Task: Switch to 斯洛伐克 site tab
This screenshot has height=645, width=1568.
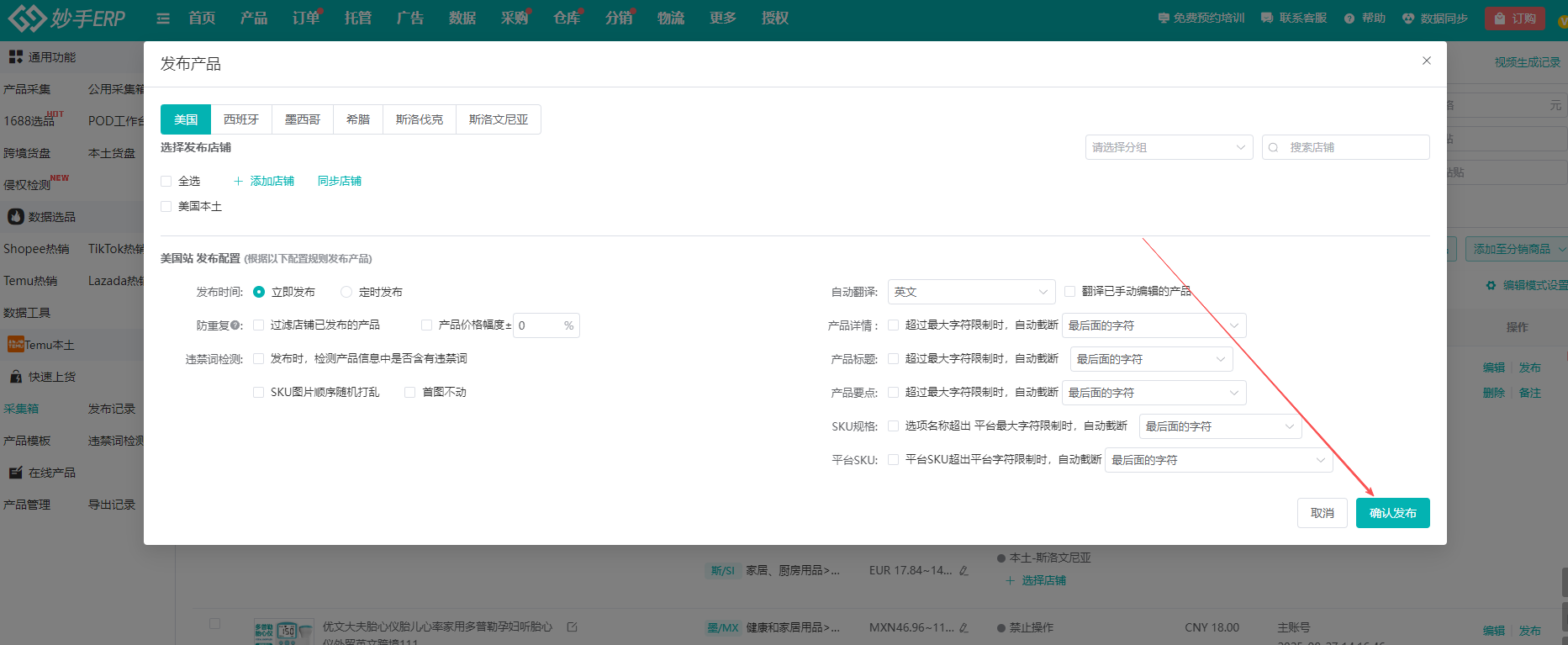Action: (420, 119)
